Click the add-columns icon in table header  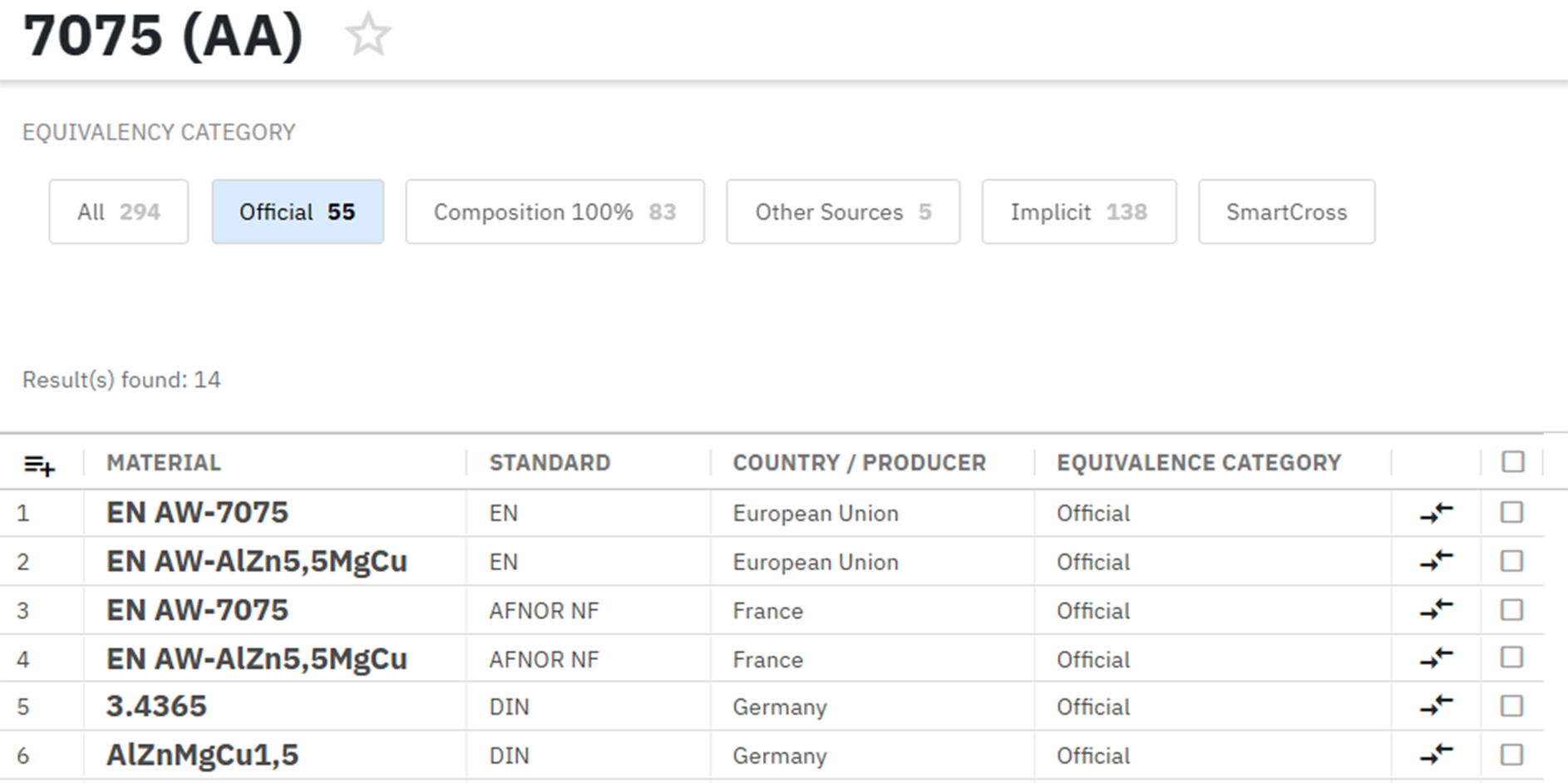[x=39, y=465]
